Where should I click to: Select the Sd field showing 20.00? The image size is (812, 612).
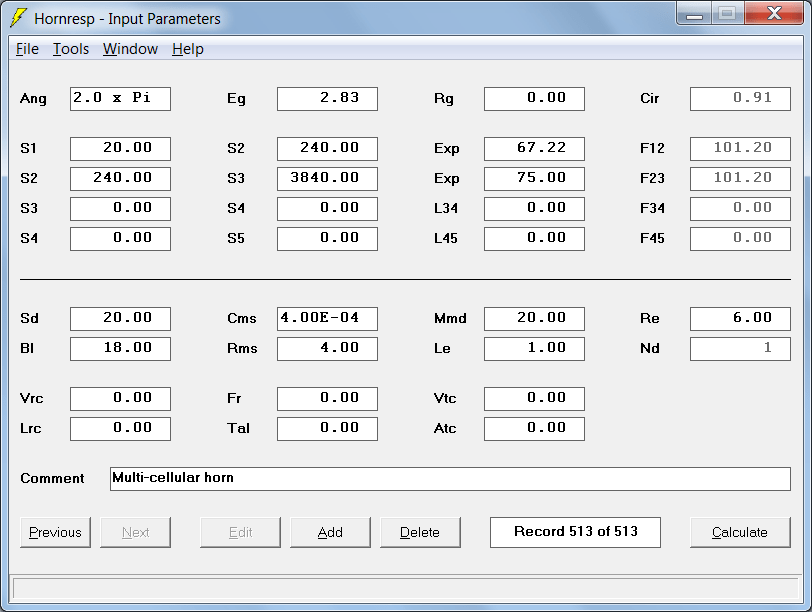(120, 318)
